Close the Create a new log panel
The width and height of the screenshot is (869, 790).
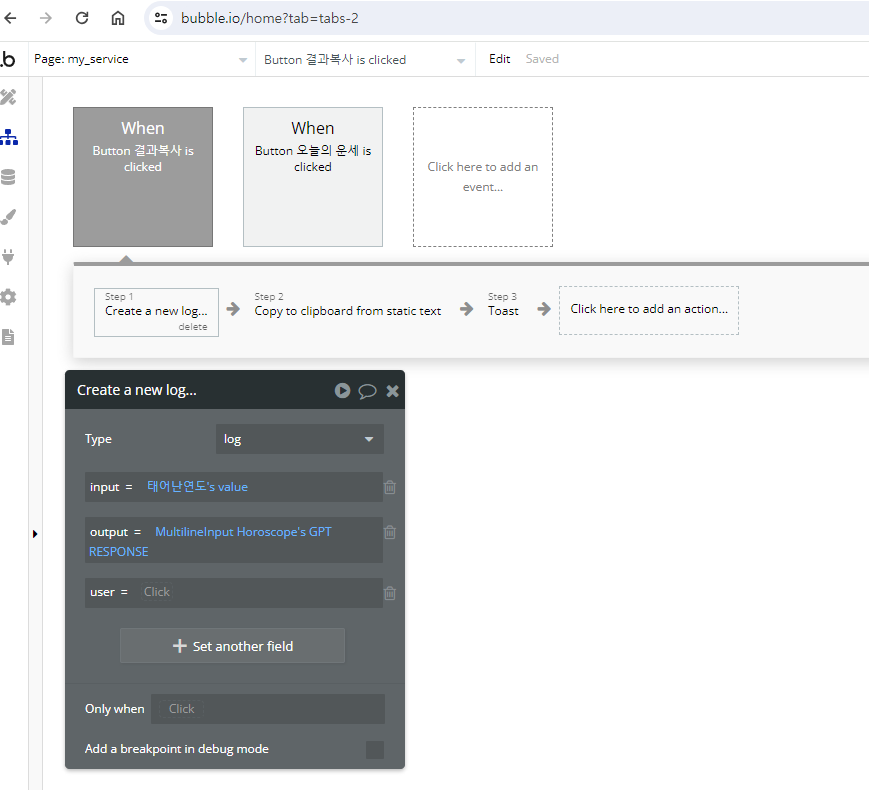pyautogui.click(x=392, y=391)
